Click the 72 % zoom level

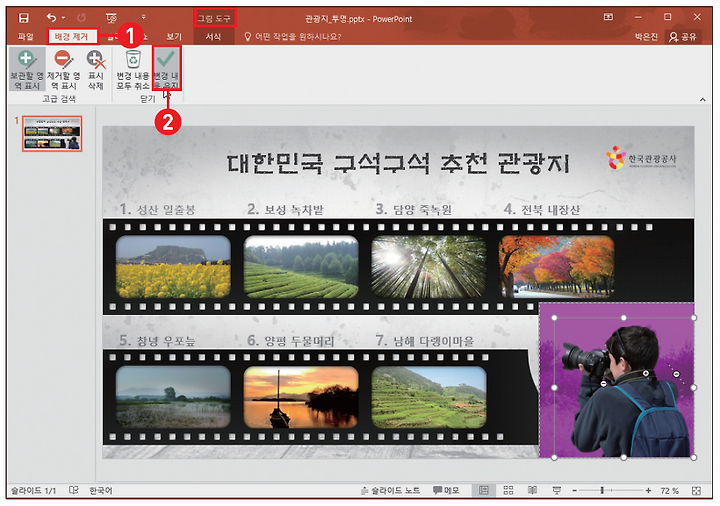pyautogui.click(x=669, y=491)
